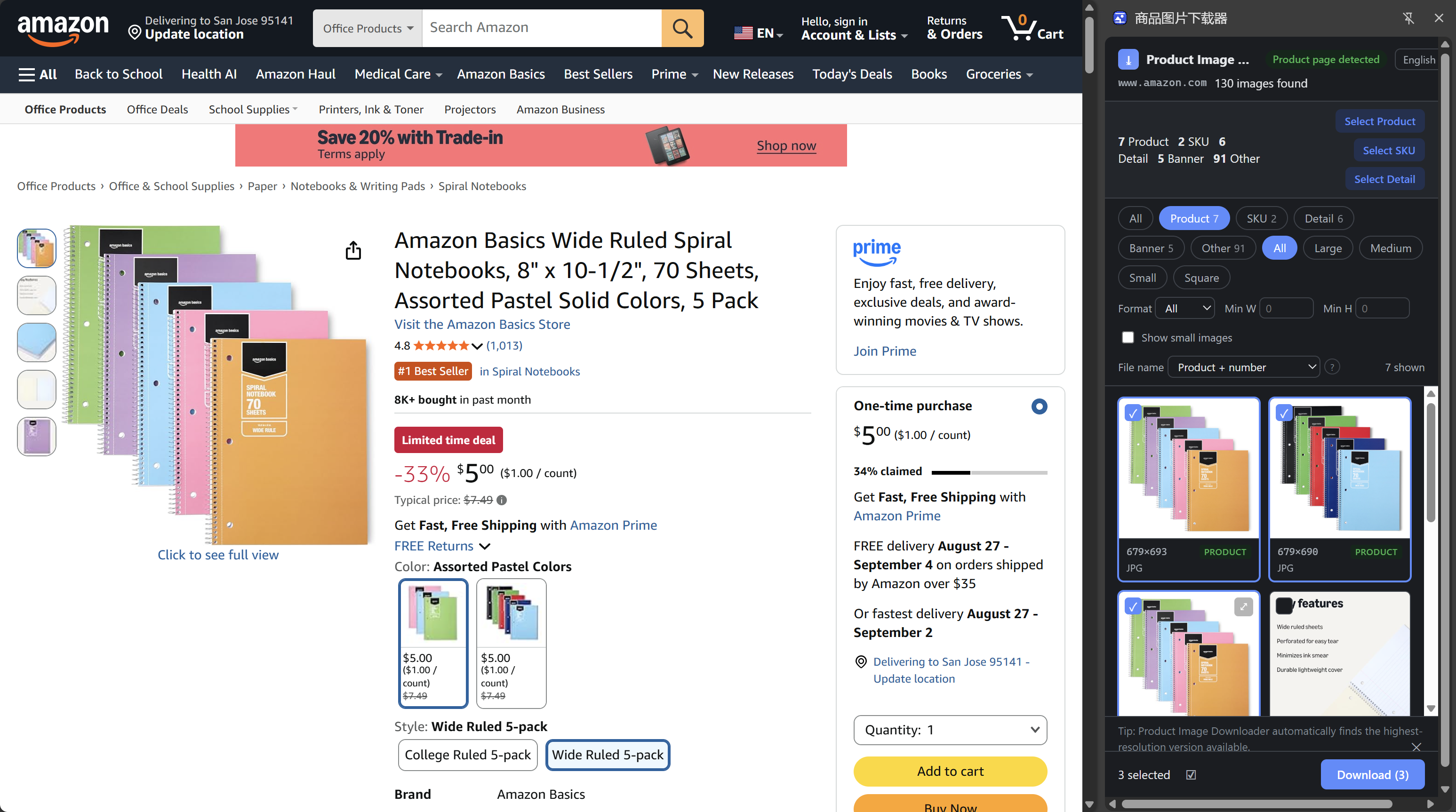Select first product thumbnail of pastel notebooks
The height and width of the screenshot is (812, 1456).
[37, 248]
